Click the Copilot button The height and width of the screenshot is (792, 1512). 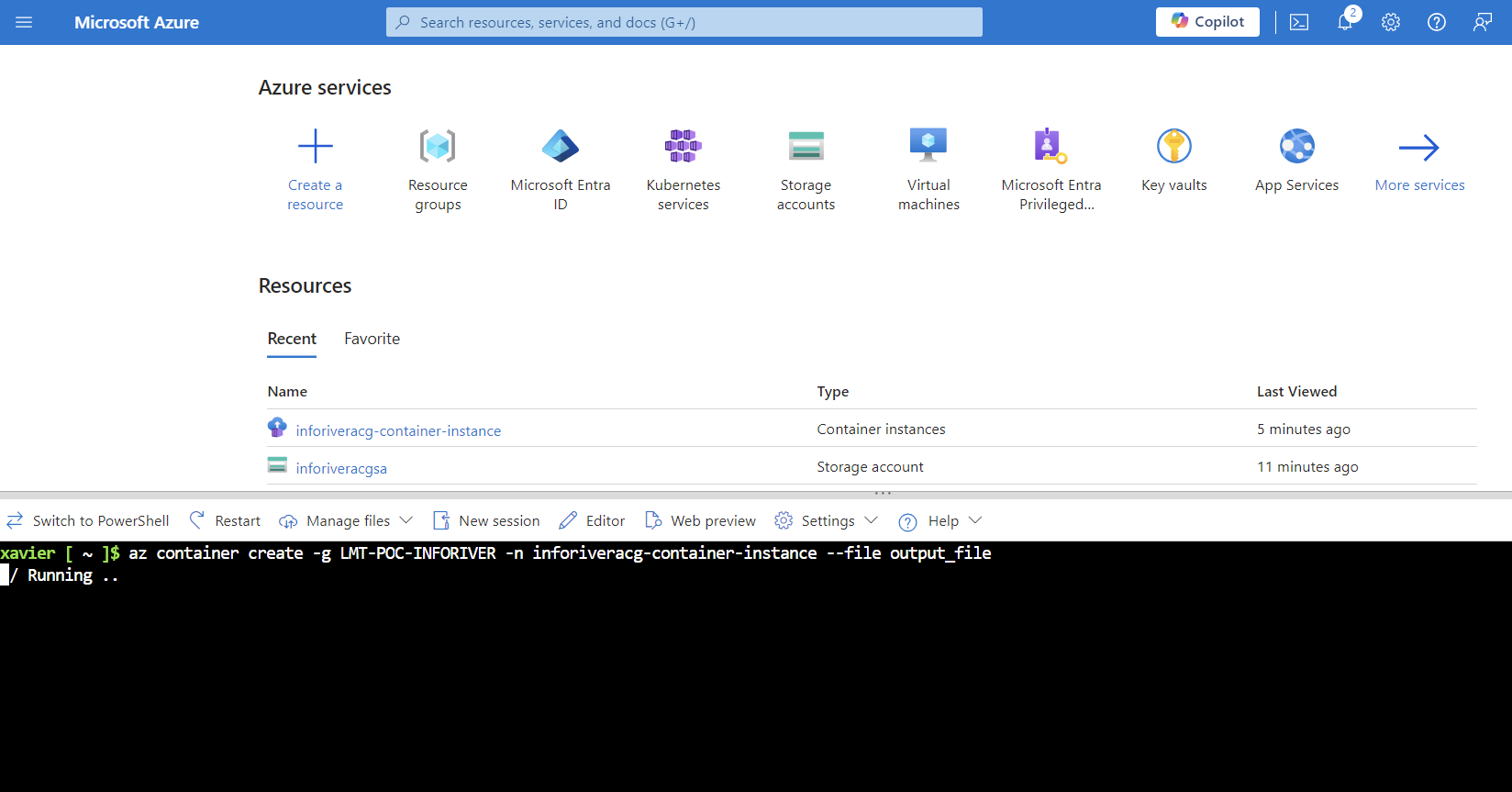[1207, 22]
